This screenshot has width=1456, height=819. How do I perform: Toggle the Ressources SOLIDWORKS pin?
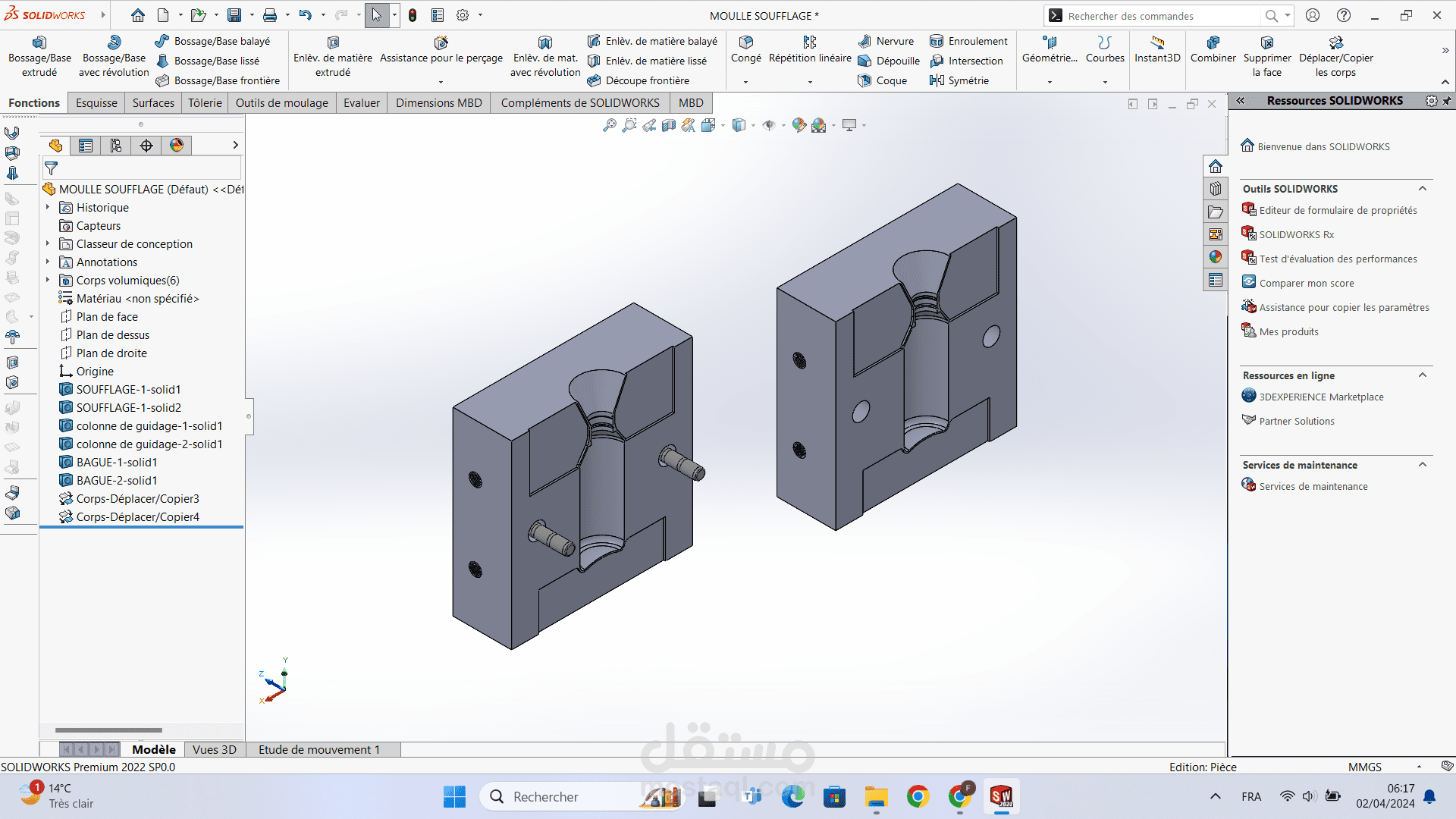[1447, 101]
